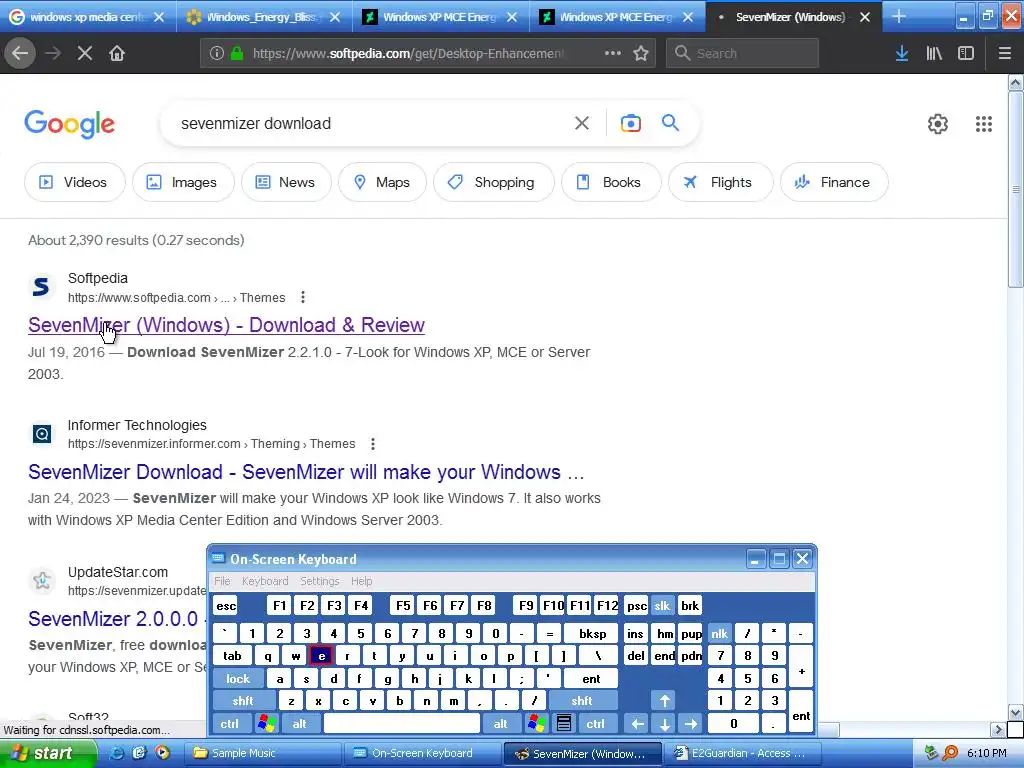Viewport: 1024px width, 768px height.
Task: Click the e key on keyboard
Action: coord(321,656)
